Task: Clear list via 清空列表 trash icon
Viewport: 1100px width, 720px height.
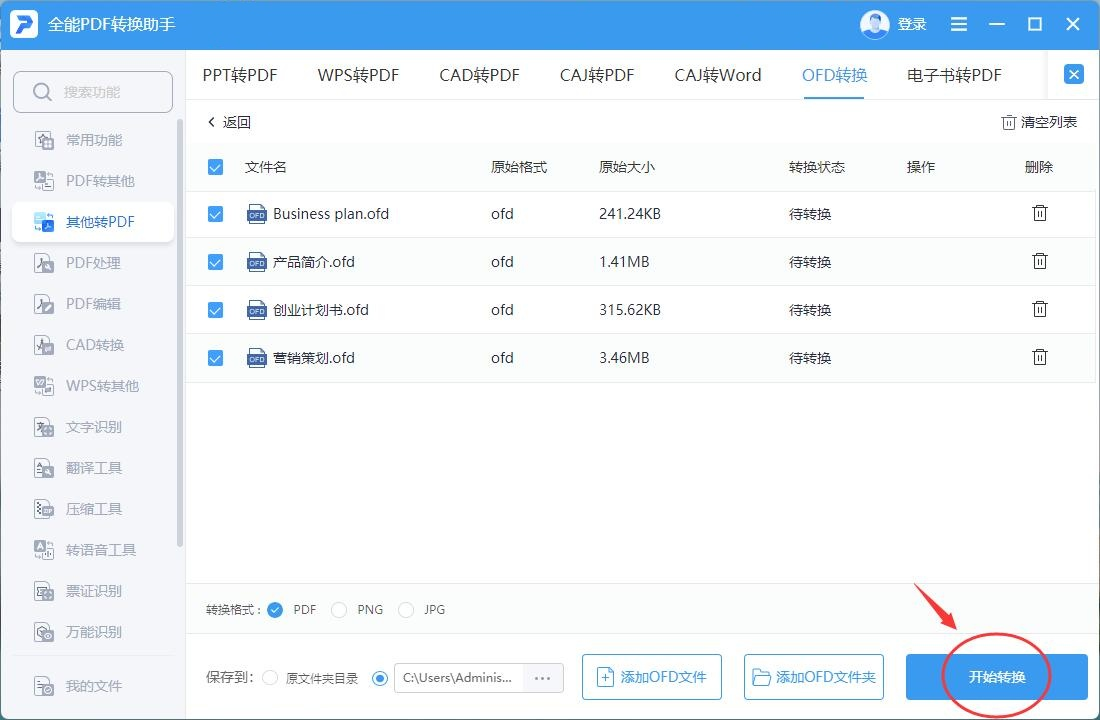Action: pos(1008,122)
